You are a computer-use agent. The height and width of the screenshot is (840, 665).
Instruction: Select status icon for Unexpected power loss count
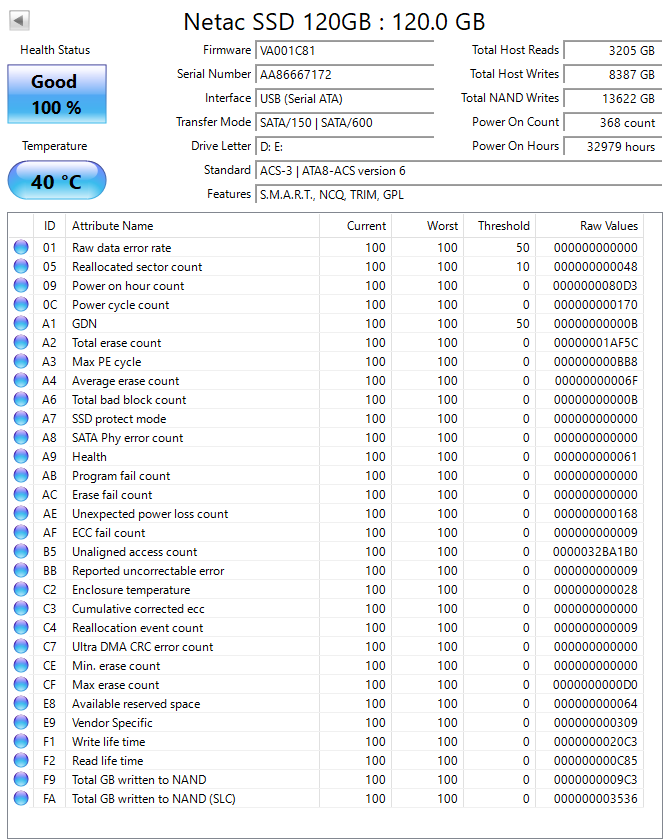(x=21, y=514)
